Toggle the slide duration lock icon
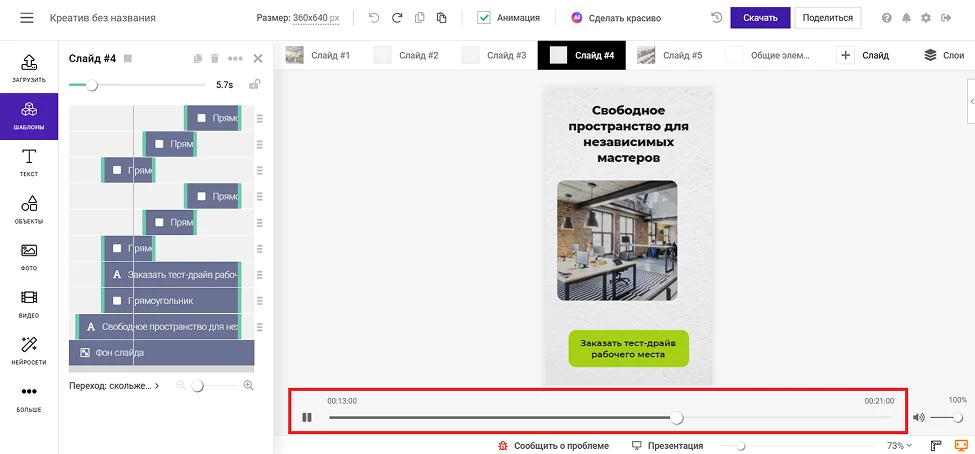Image resolution: width=975 pixels, height=454 pixels. pos(255,85)
